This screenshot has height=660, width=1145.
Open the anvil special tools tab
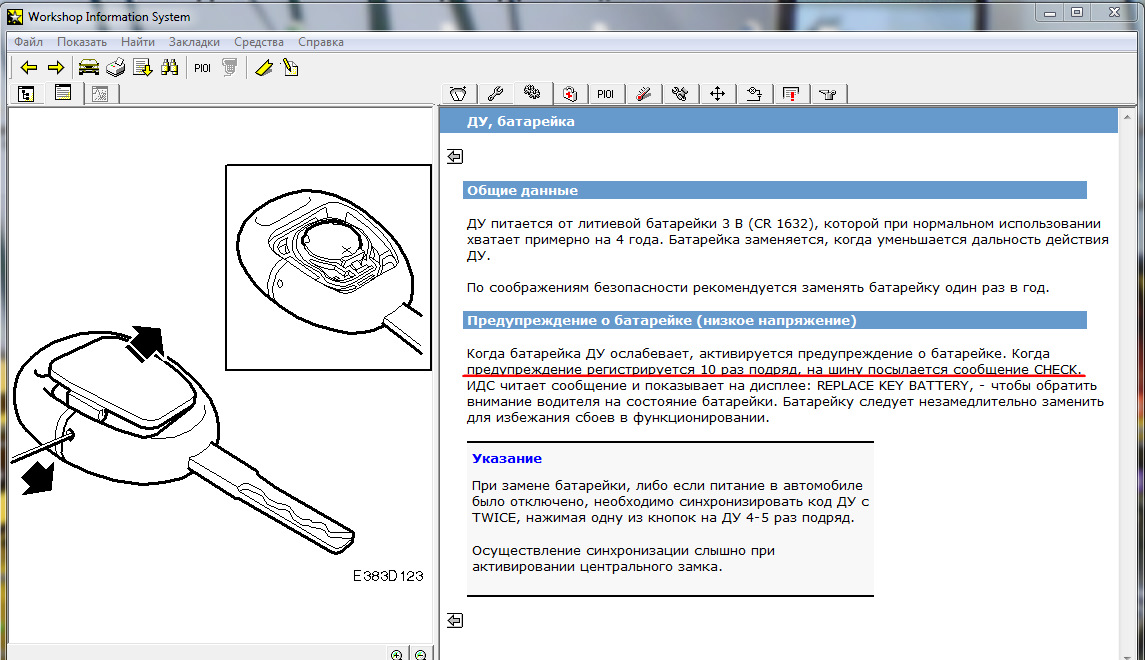[x=828, y=94]
